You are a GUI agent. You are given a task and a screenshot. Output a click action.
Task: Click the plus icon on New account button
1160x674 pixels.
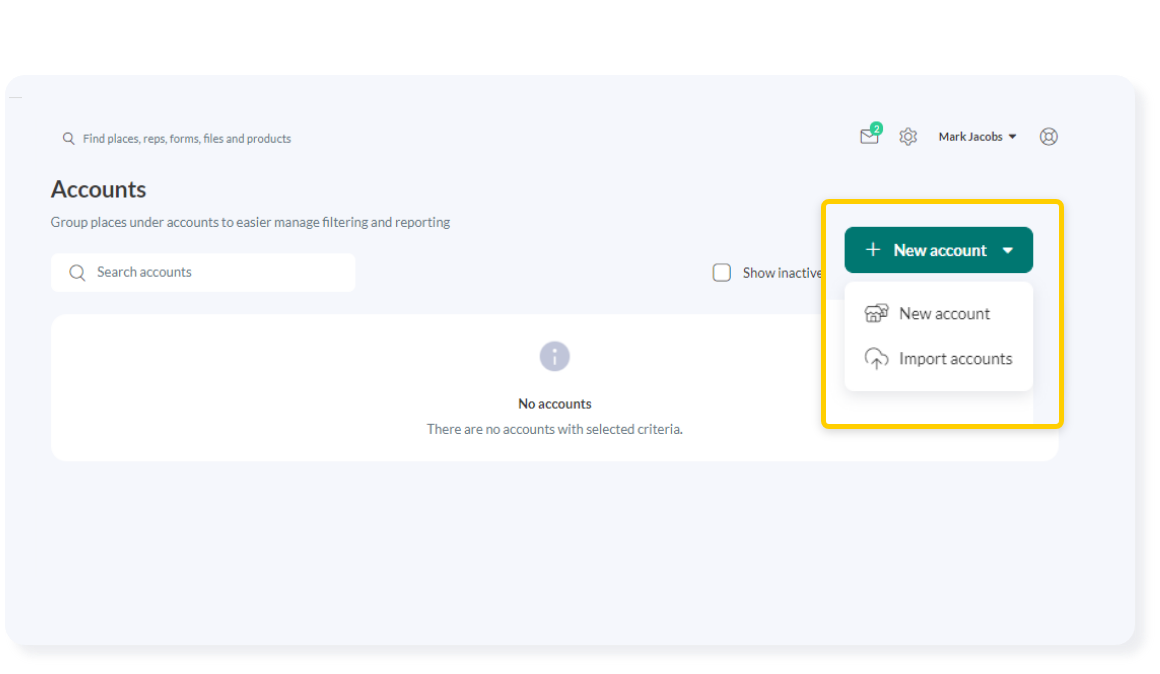873,249
